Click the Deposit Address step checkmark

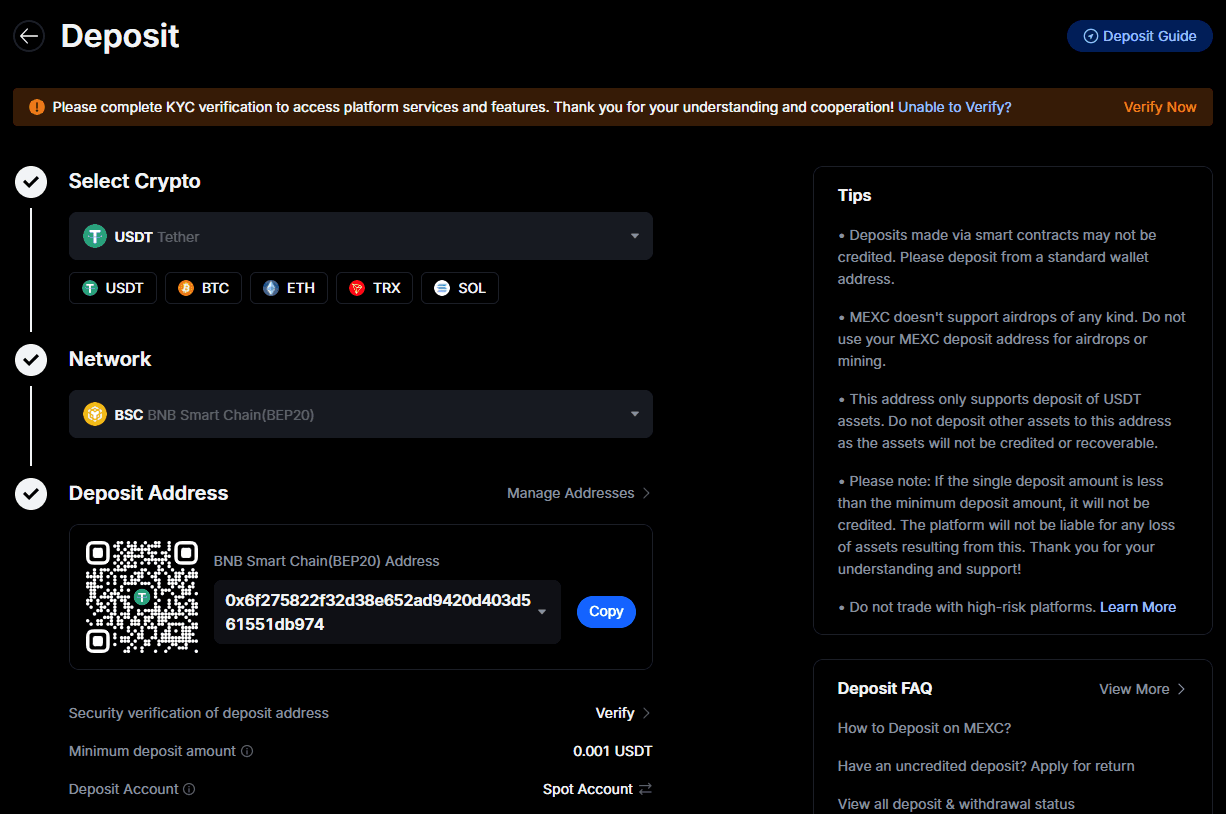point(31,494)
